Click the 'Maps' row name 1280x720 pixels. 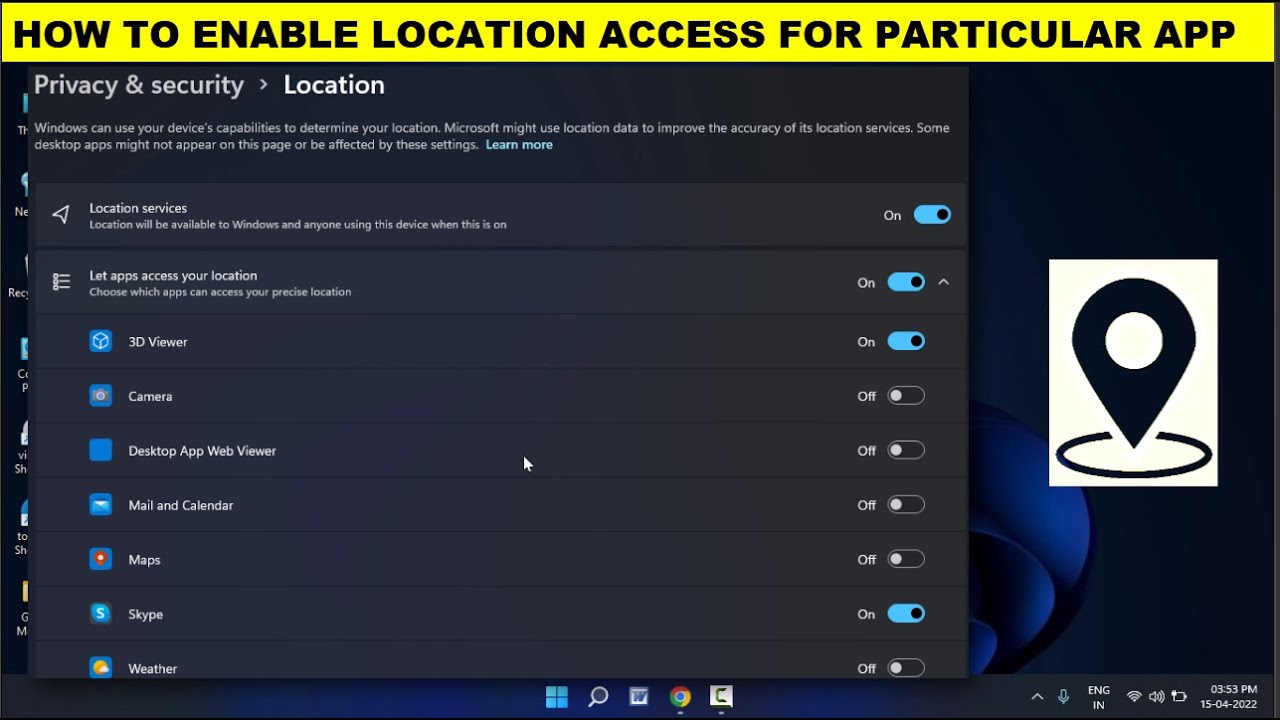[144, 560]
